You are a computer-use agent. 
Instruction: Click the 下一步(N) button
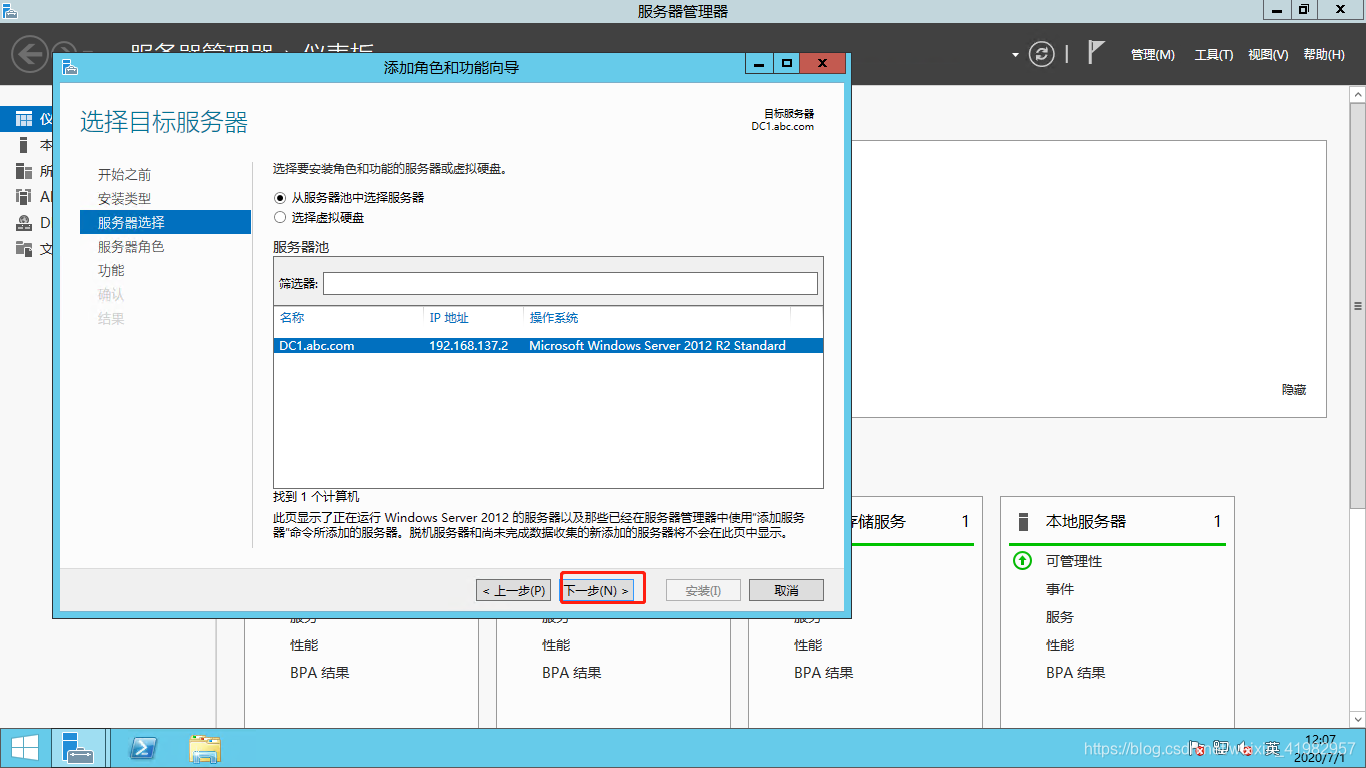(x=597, y=590)
